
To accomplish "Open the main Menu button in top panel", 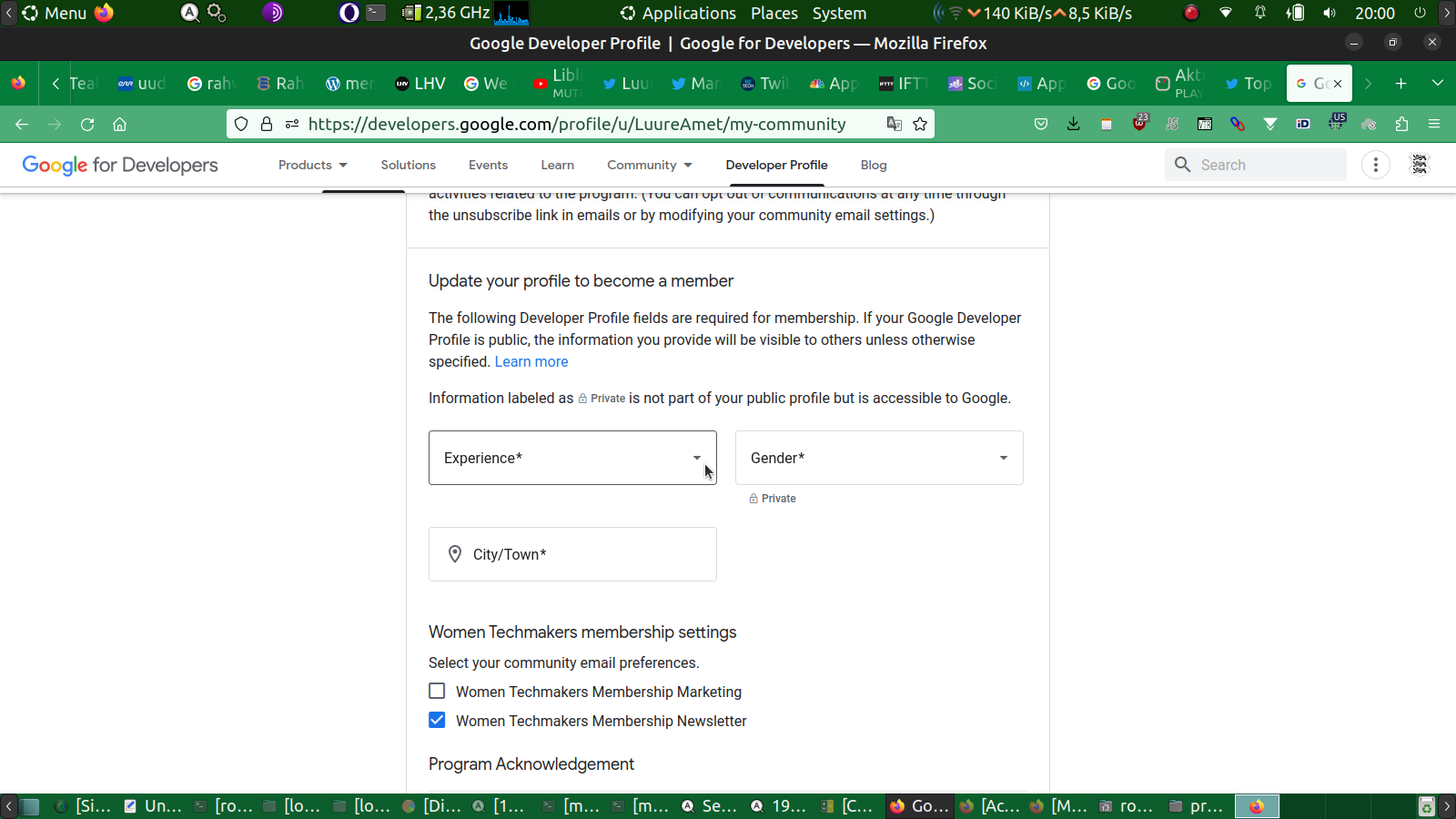I will (55, 13).
